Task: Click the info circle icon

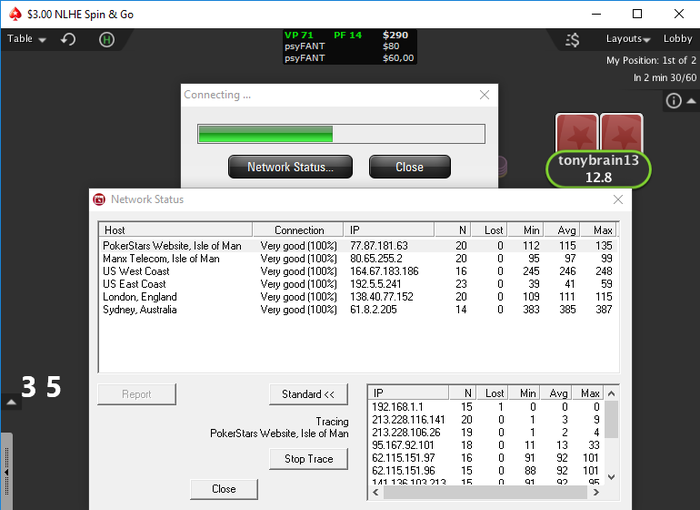Action: click(674, 101)
